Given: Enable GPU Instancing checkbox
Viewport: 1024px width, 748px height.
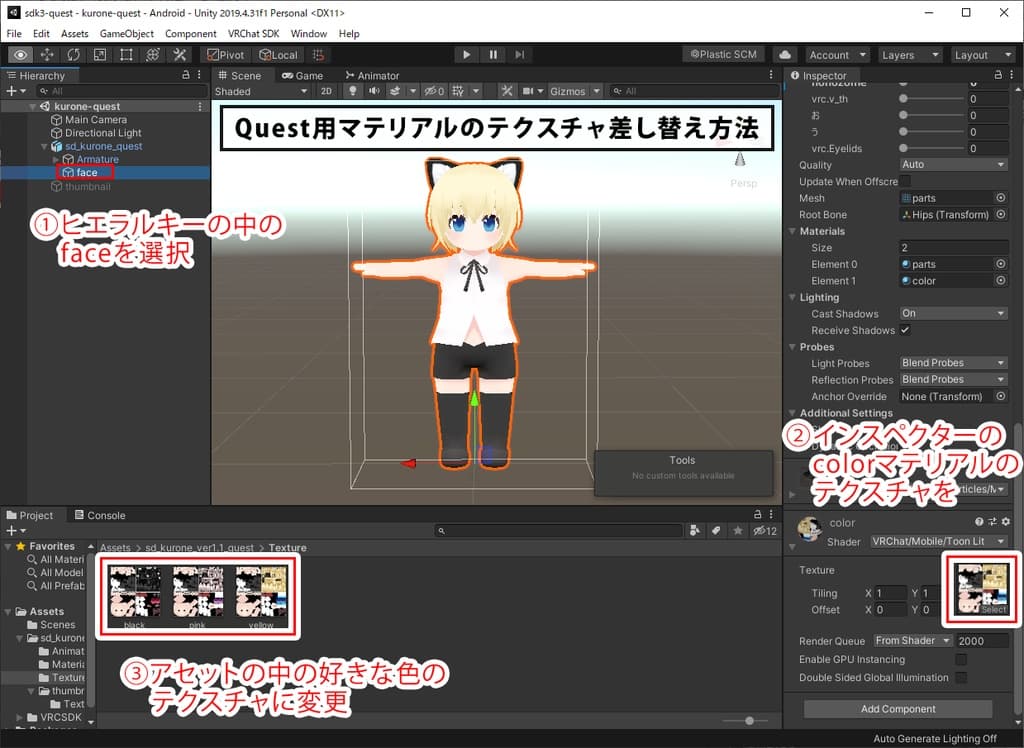Looking at the screenshot, I should point(961,660).
